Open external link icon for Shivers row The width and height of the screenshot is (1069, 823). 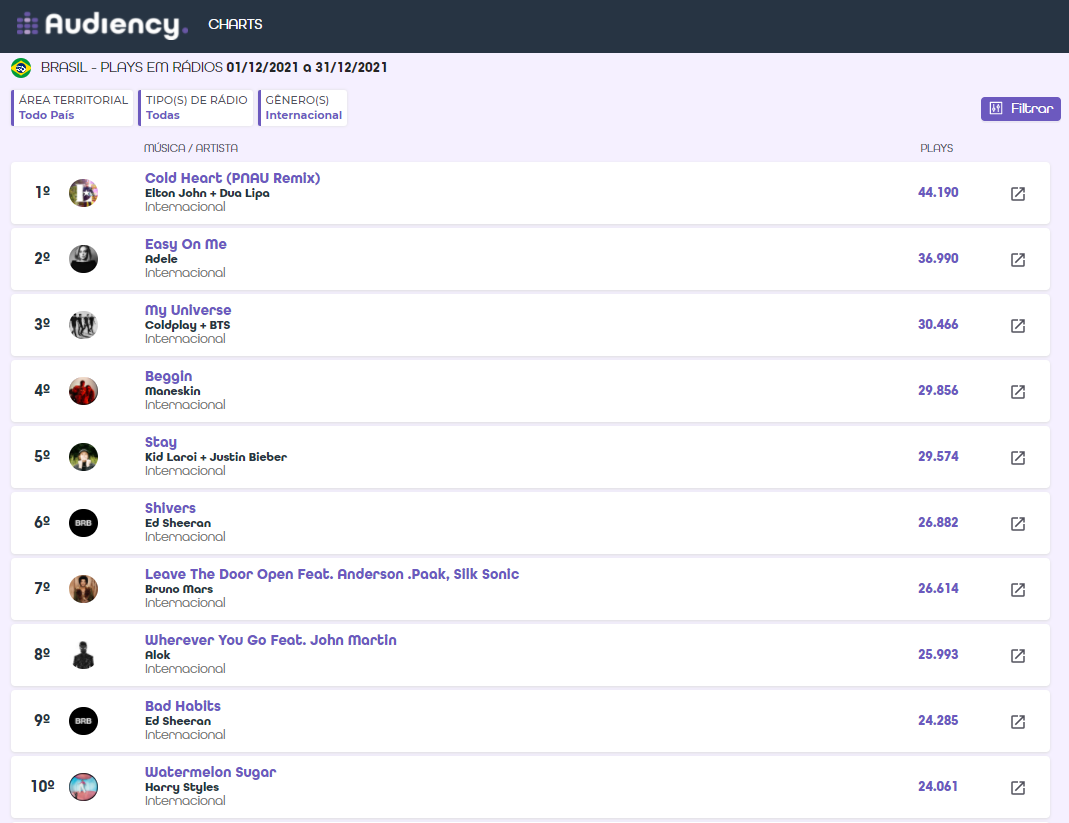click(x=1017, y=524)
